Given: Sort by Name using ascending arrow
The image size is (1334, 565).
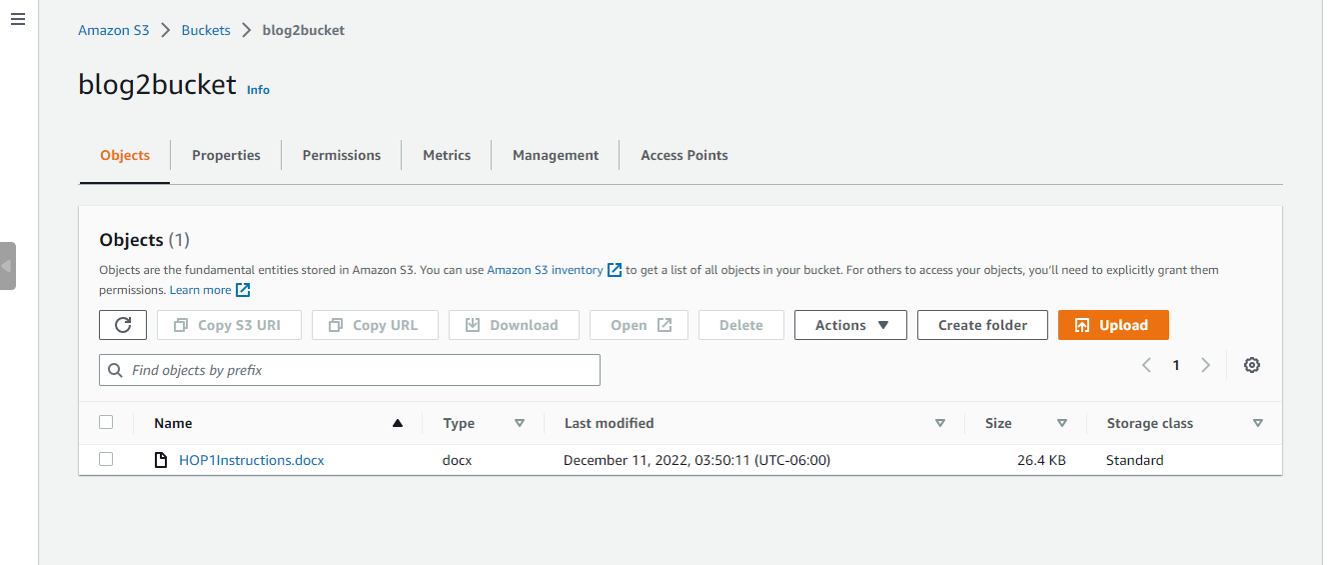Looking at the screenshot, I should pos(398,423).
